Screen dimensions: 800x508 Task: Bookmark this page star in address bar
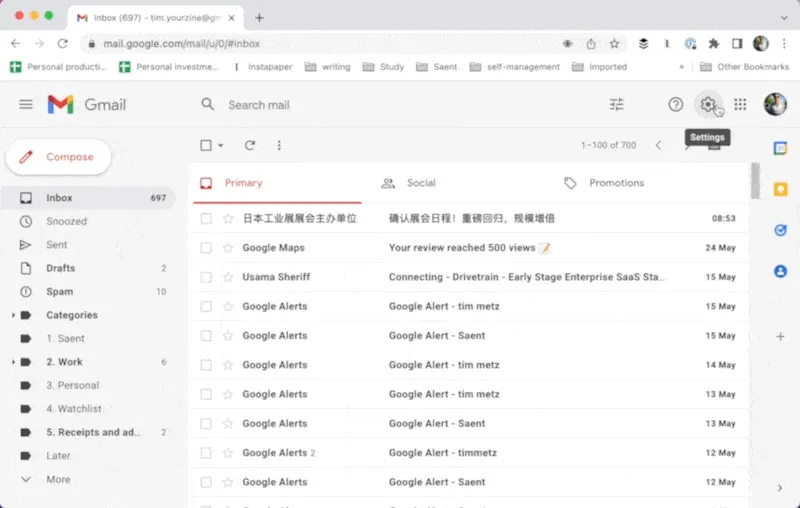pyautogui.click(x=614, y=44)
